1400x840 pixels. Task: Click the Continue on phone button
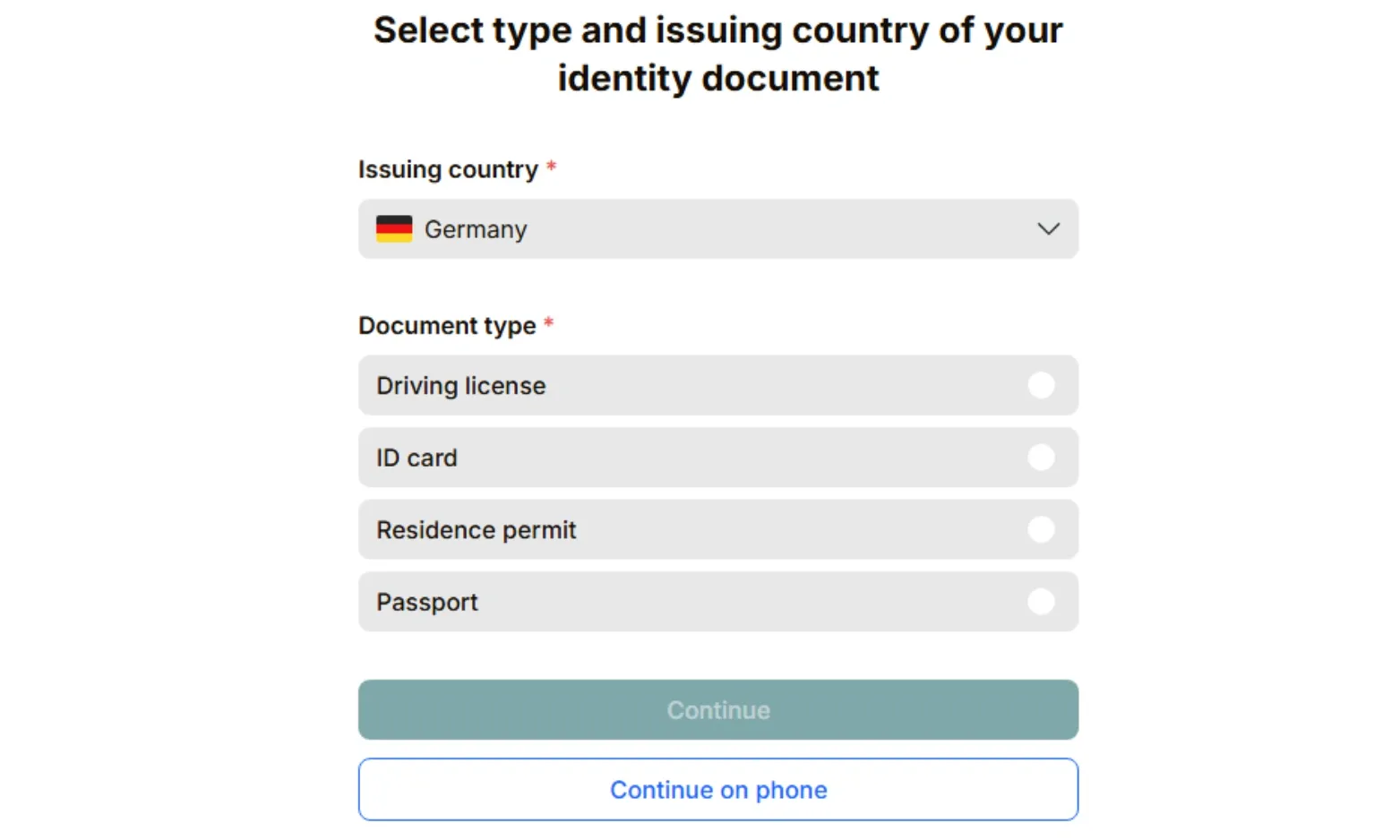click(718, 790)
